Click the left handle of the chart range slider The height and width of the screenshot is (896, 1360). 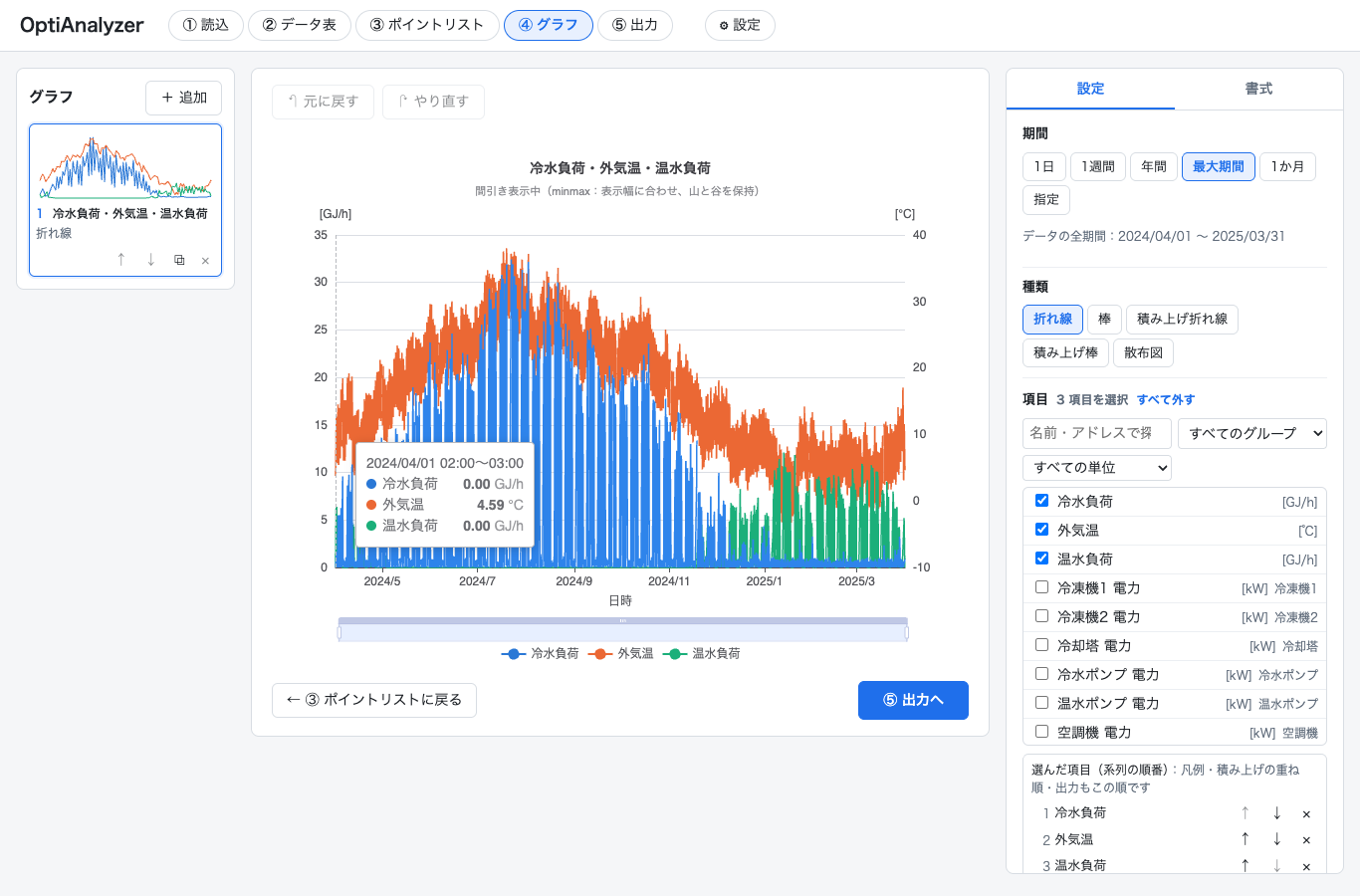pos(340,632)
